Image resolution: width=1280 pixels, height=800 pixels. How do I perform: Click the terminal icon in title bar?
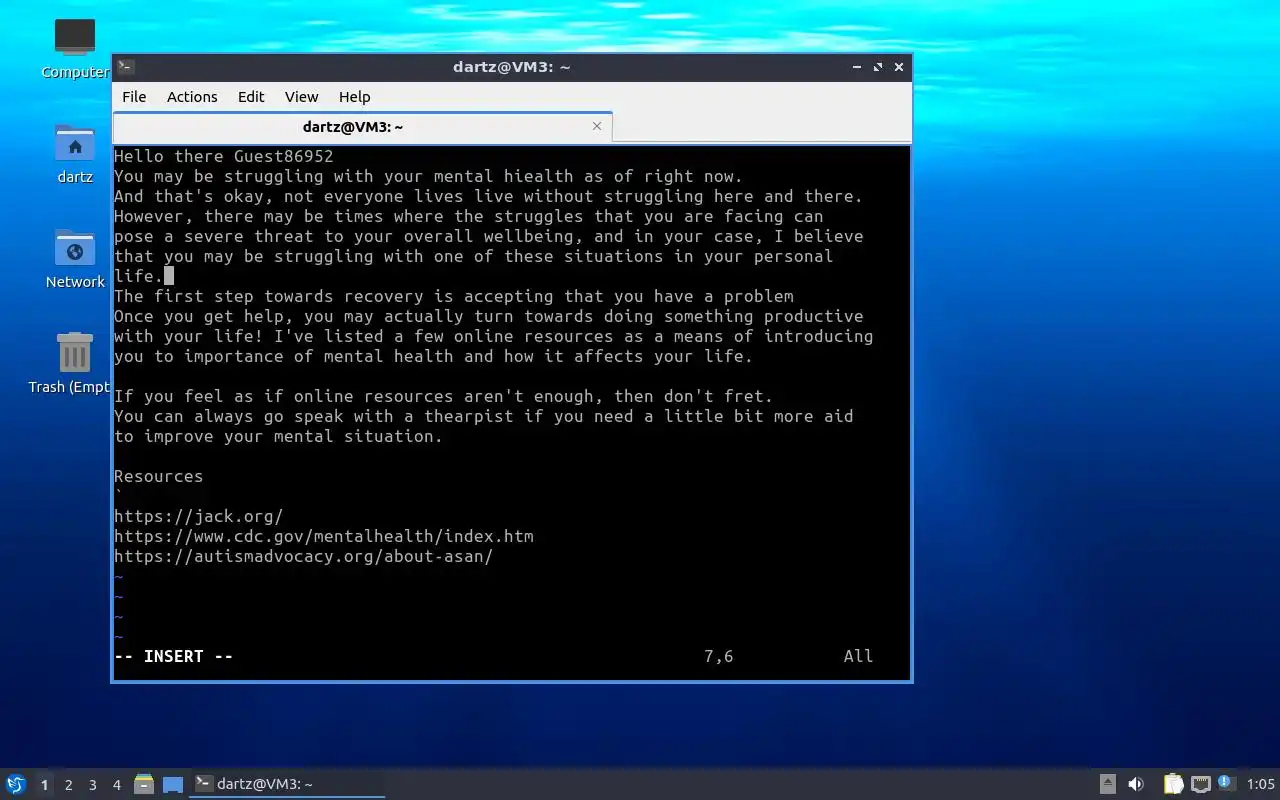pos(125,67)
